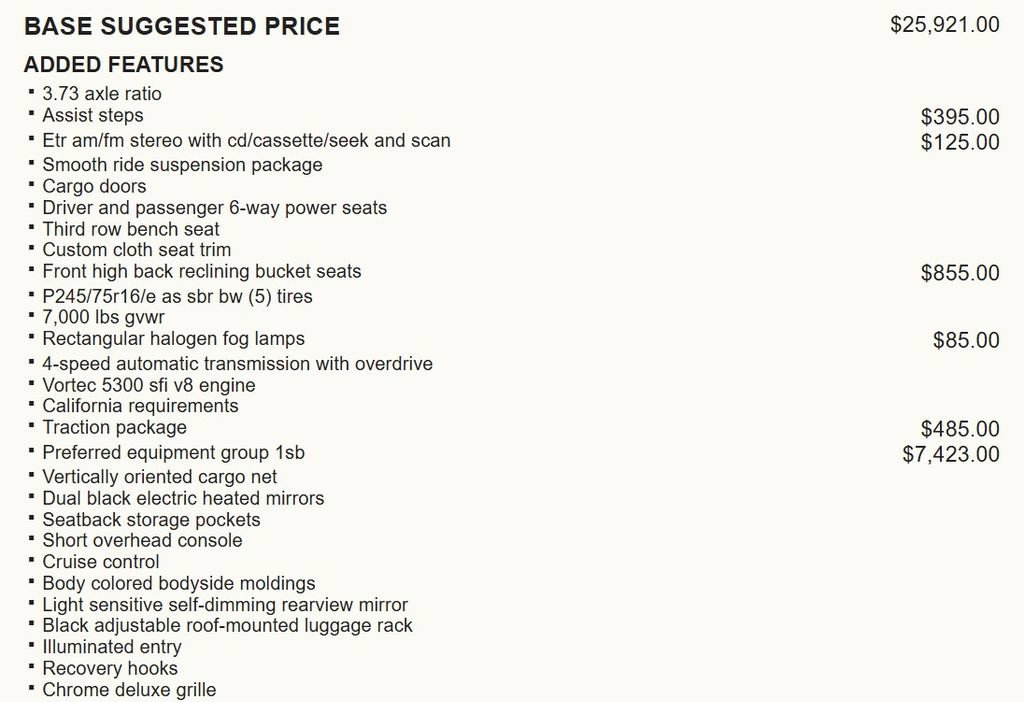Click Preferred equipment group 1sb text

click(x=174, y=453)
